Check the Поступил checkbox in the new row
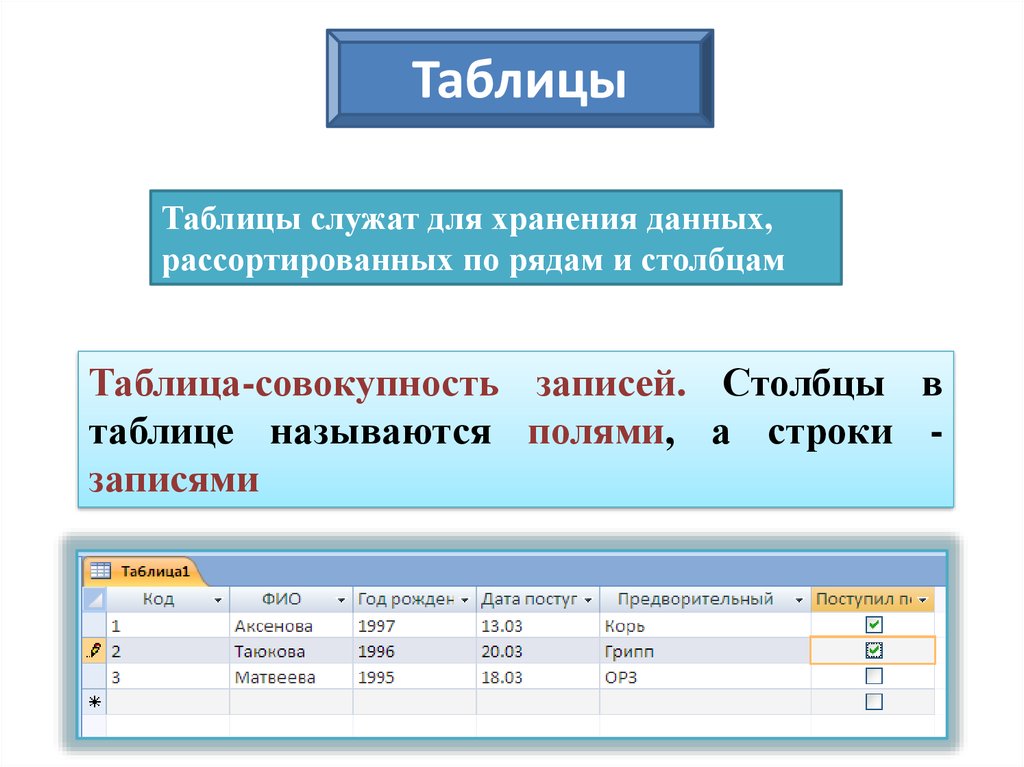This screenshot has height=767, width=1024. 874,702
